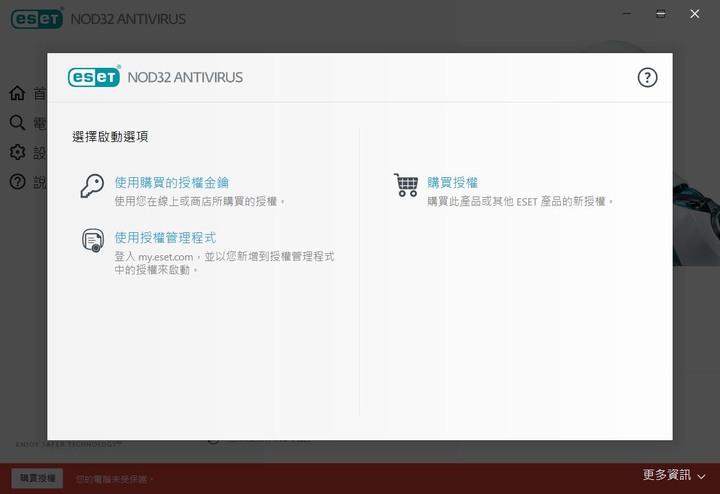The height and width of the screenshot is (494, 720).
Task: Click the description mentioning my.eset.com
Action: tap(224, 263)
